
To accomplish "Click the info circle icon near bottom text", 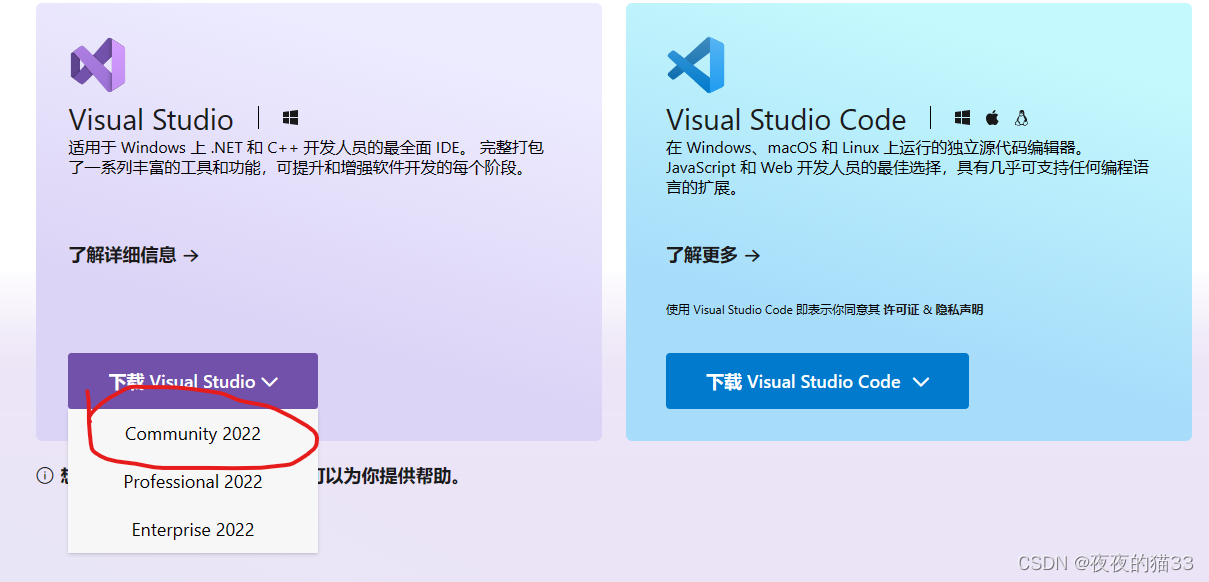I will [44, 476].
